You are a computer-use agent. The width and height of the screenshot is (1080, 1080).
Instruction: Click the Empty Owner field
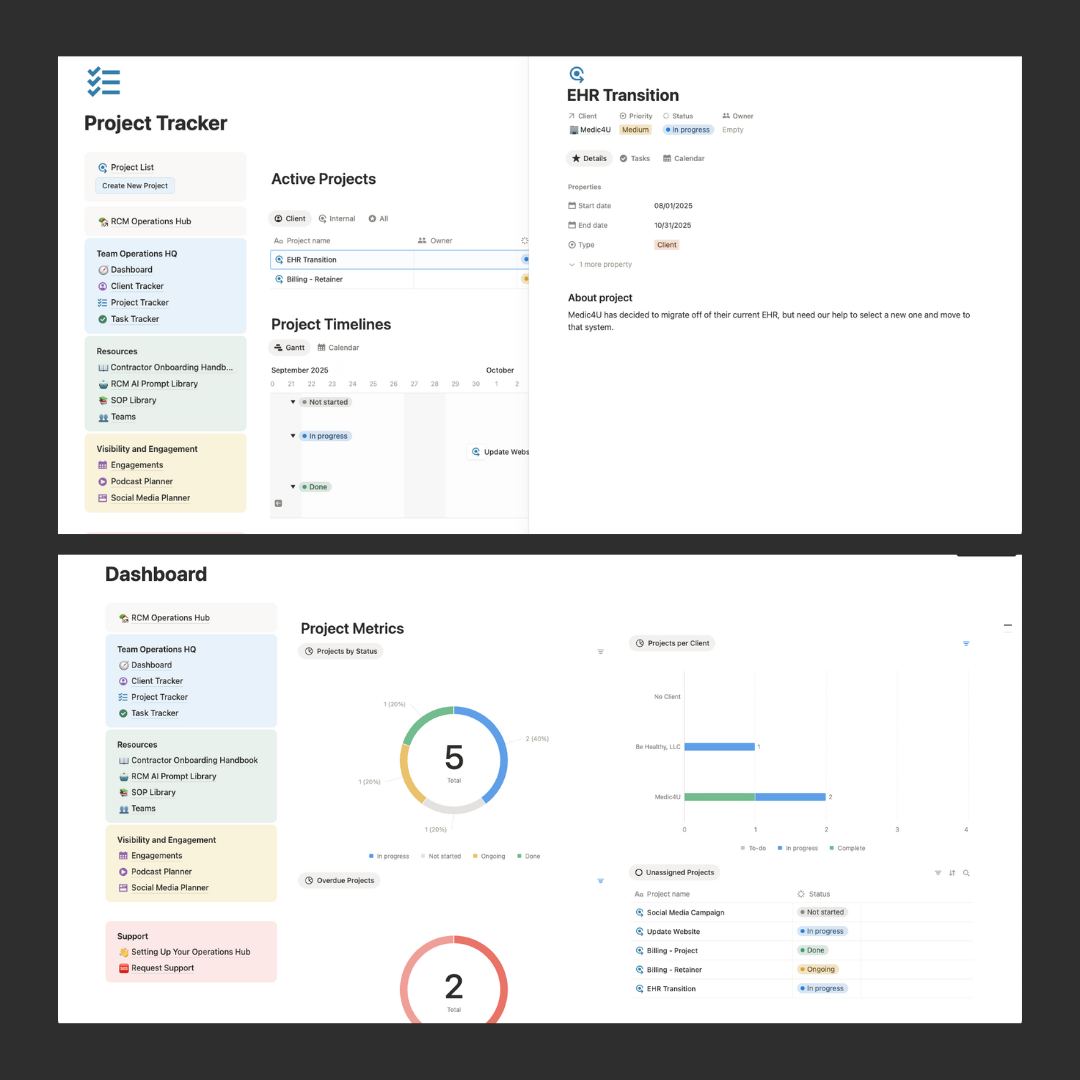[733, 130]
